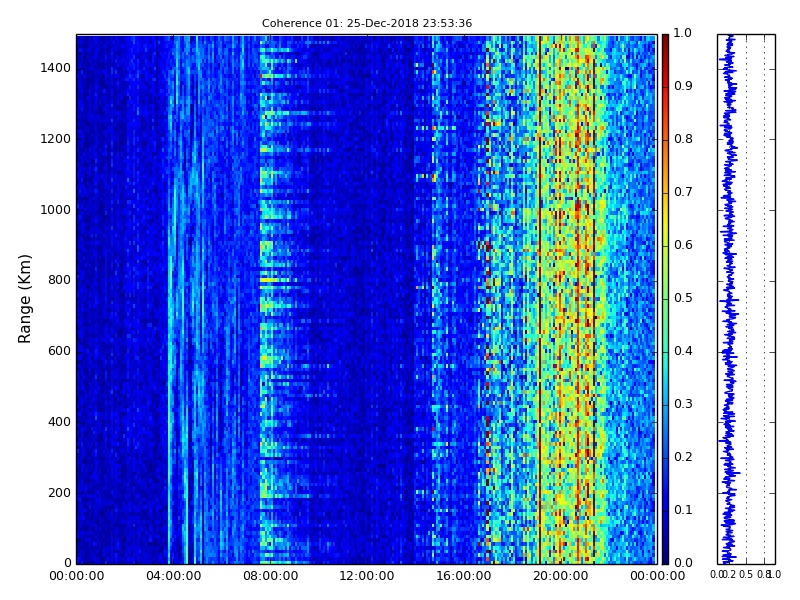
Task: Click the 1.0 colorbar label
Action: pyautogui.click(x=683, y=33)
